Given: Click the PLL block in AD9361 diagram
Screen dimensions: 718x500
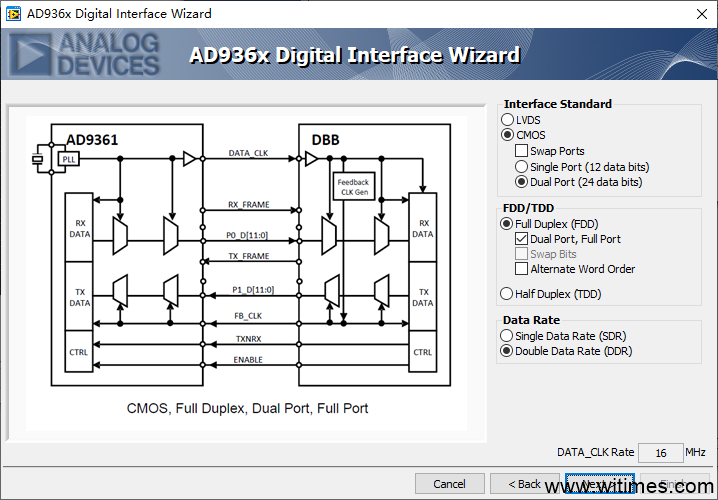Looking at the screenshot, I should 68,159.
